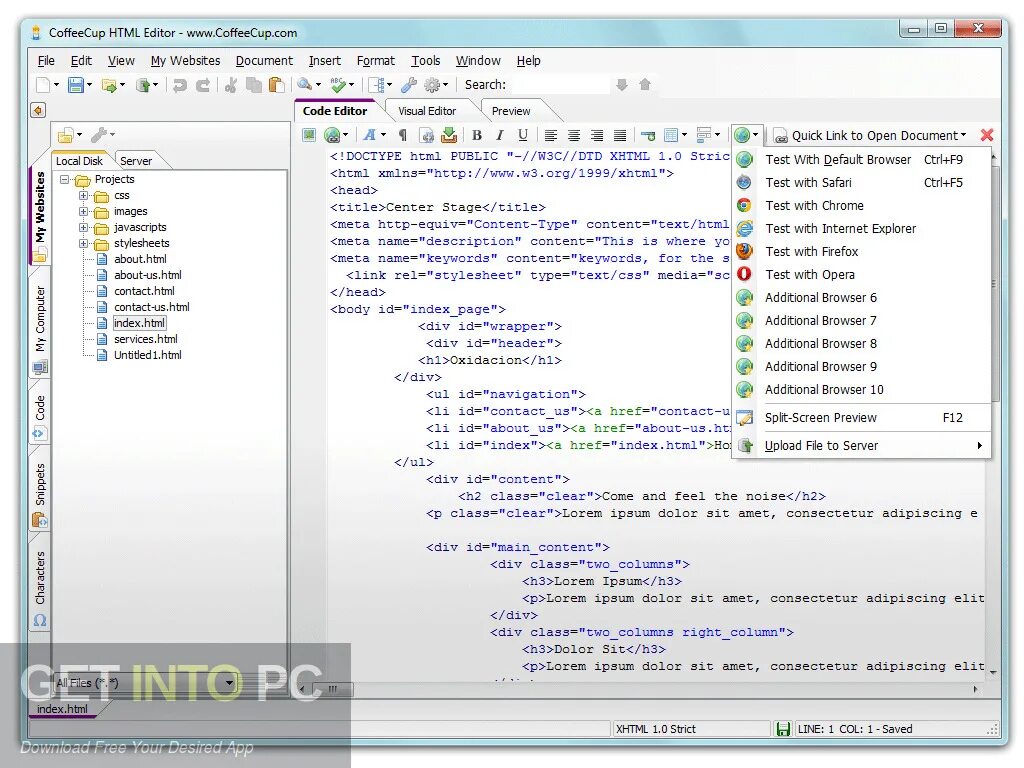Click the find next up arrow icon
This screenshot has height=768, width=1024.
coord(645,85)
